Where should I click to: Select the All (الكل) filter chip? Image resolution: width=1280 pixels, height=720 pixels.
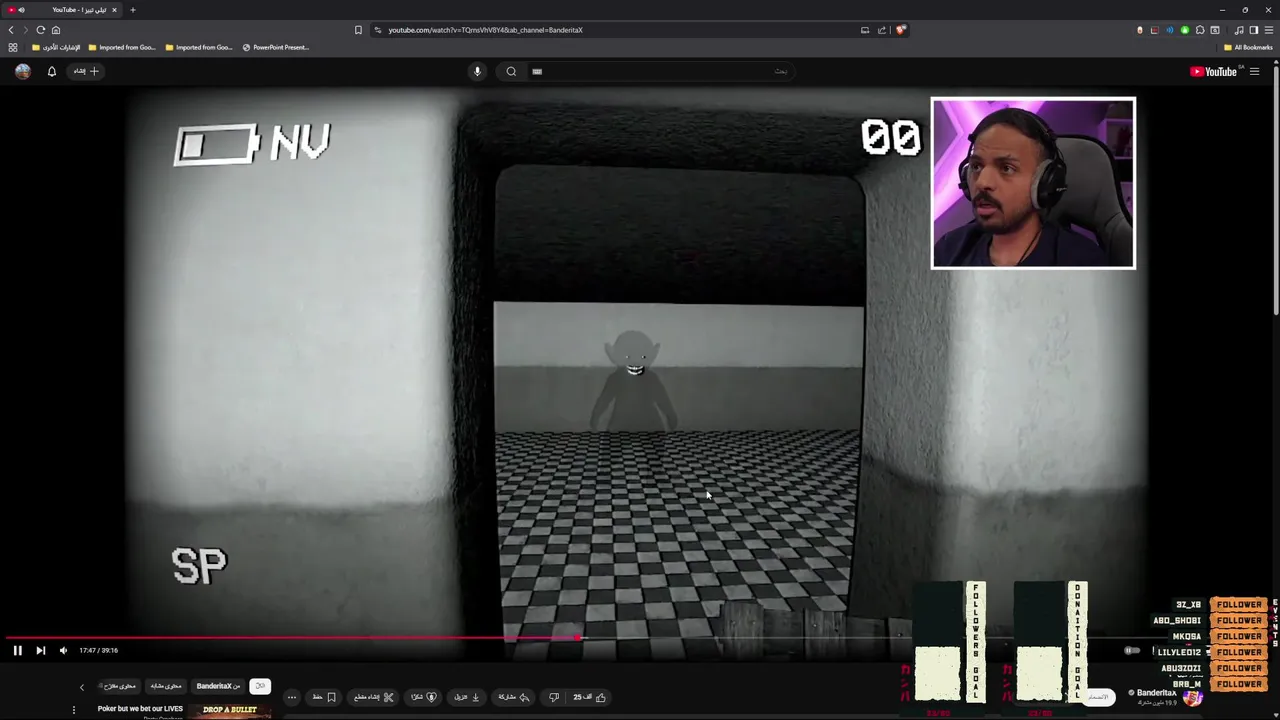tap(260, 686)
